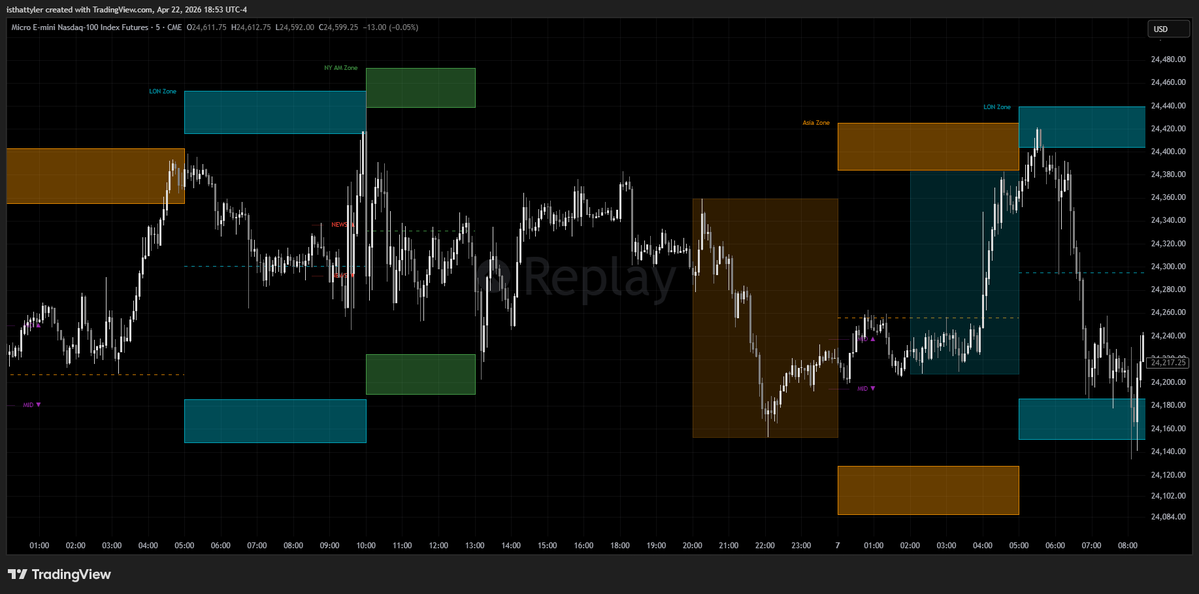Click the 24,160.00 price axis label
1199x594 pixels.
[1167, 428]
